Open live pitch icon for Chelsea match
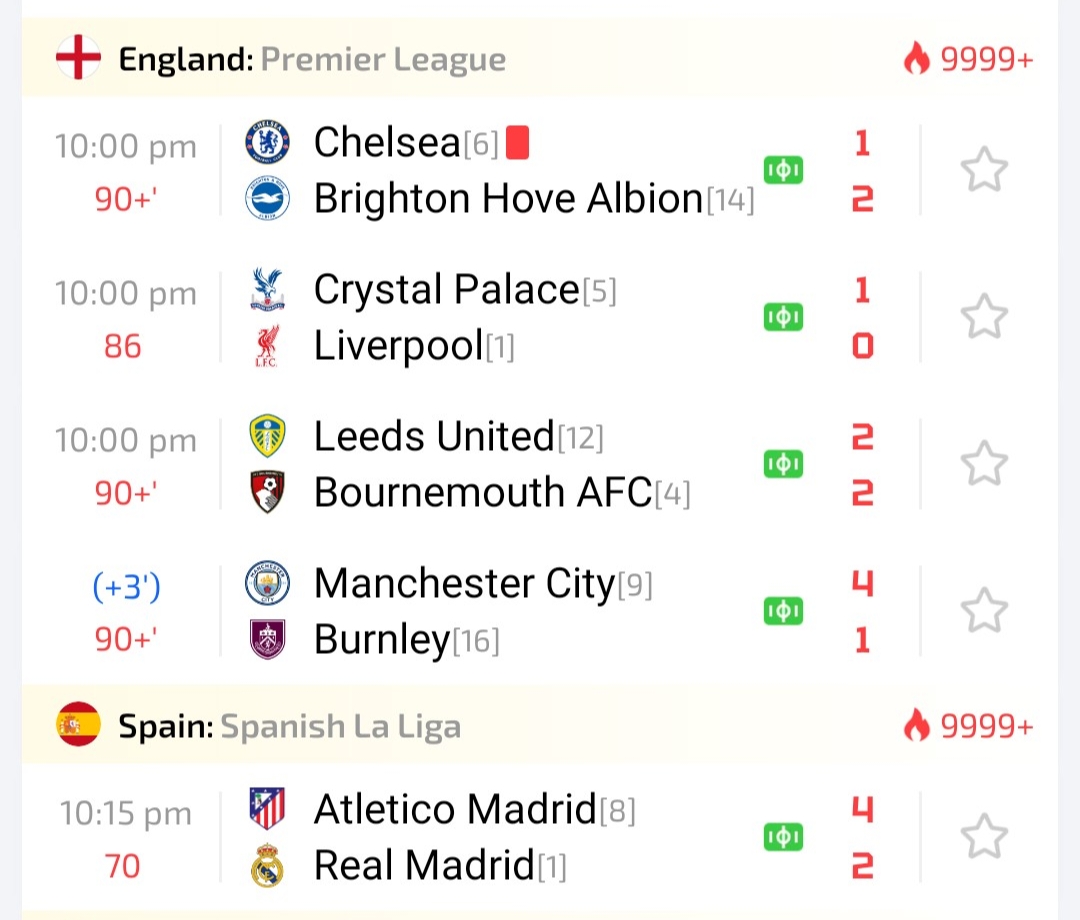This screenshot has width=1080, height=920. coord(783,171)
